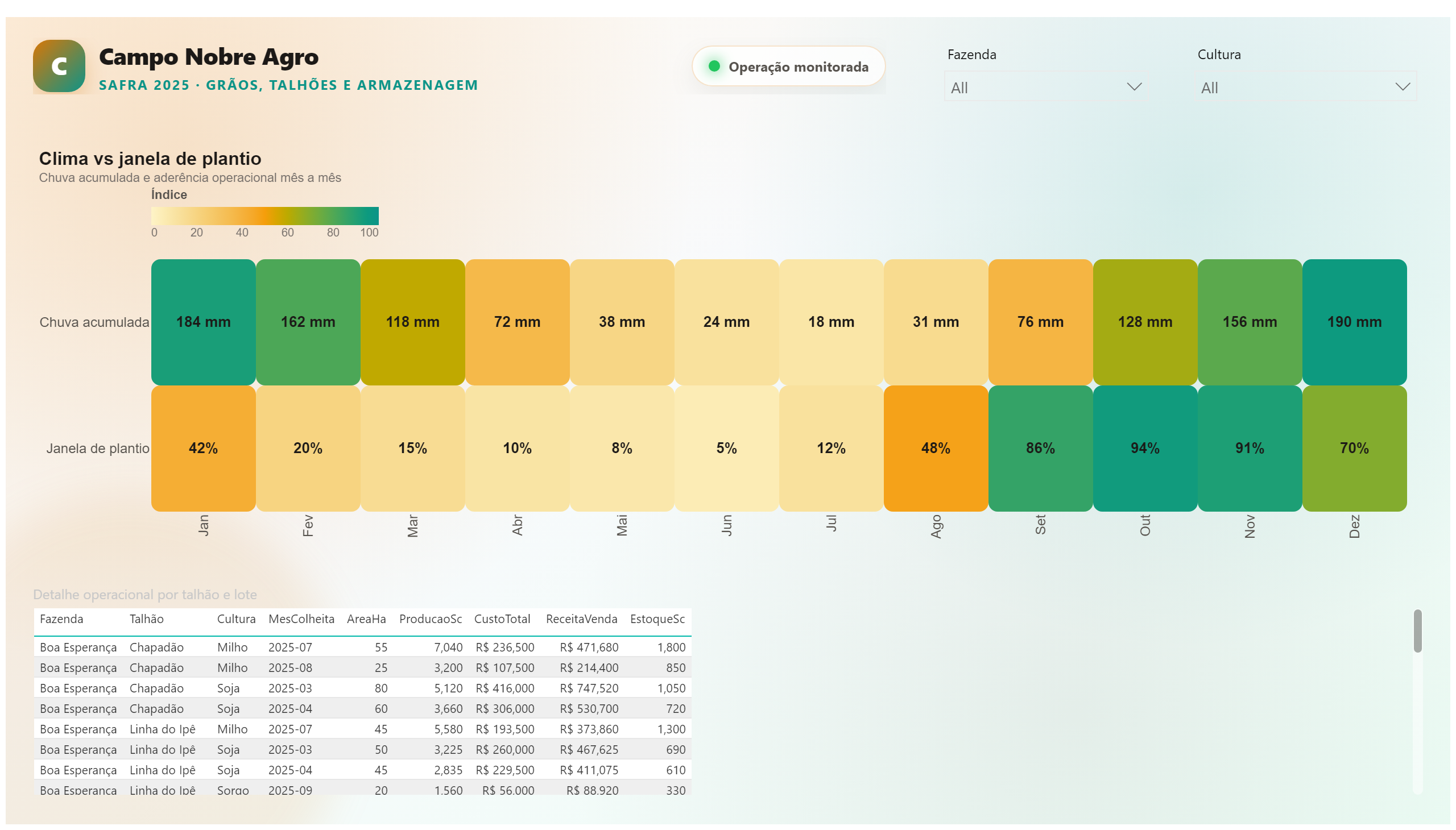Image resolution: width=1456 pixels, height=830 pixels.
Task: Select the 91% planting window cell
Action: point(1250,449)
